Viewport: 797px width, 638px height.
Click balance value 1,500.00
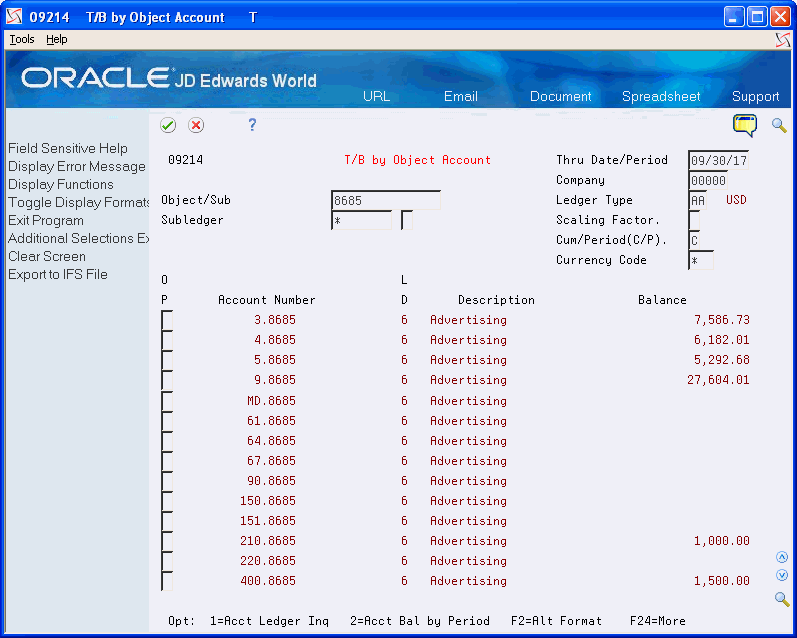(722, 581)
